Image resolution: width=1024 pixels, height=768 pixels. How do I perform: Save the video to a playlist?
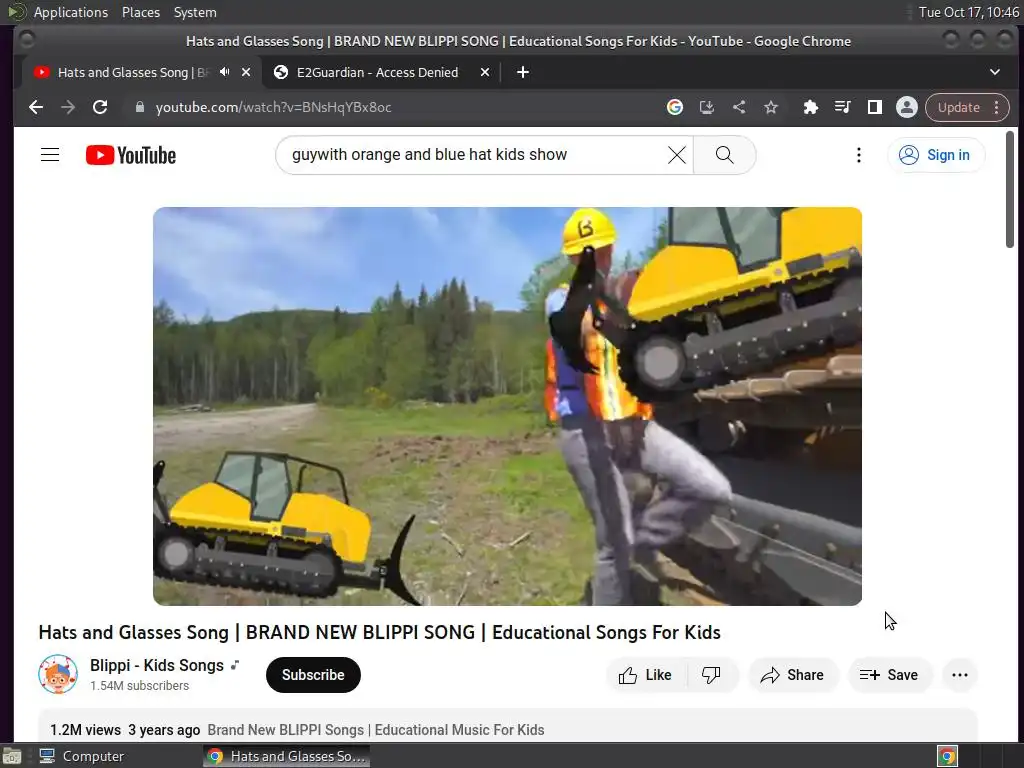tap(889, 675)
